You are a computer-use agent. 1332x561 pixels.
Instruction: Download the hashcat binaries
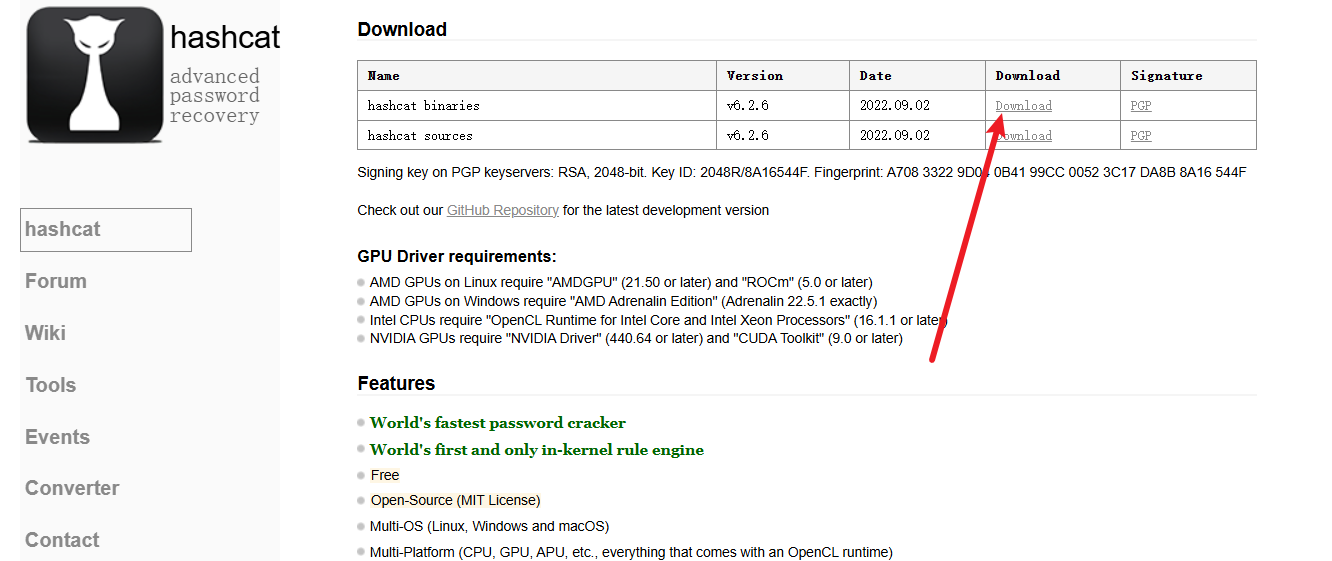[1023, 106]
